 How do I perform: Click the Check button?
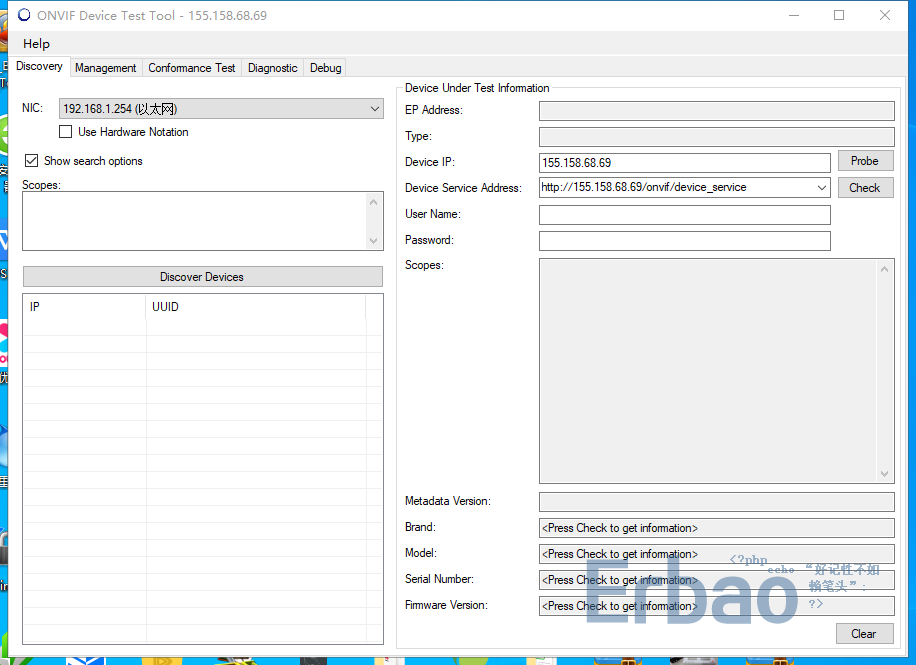(865, 188)
